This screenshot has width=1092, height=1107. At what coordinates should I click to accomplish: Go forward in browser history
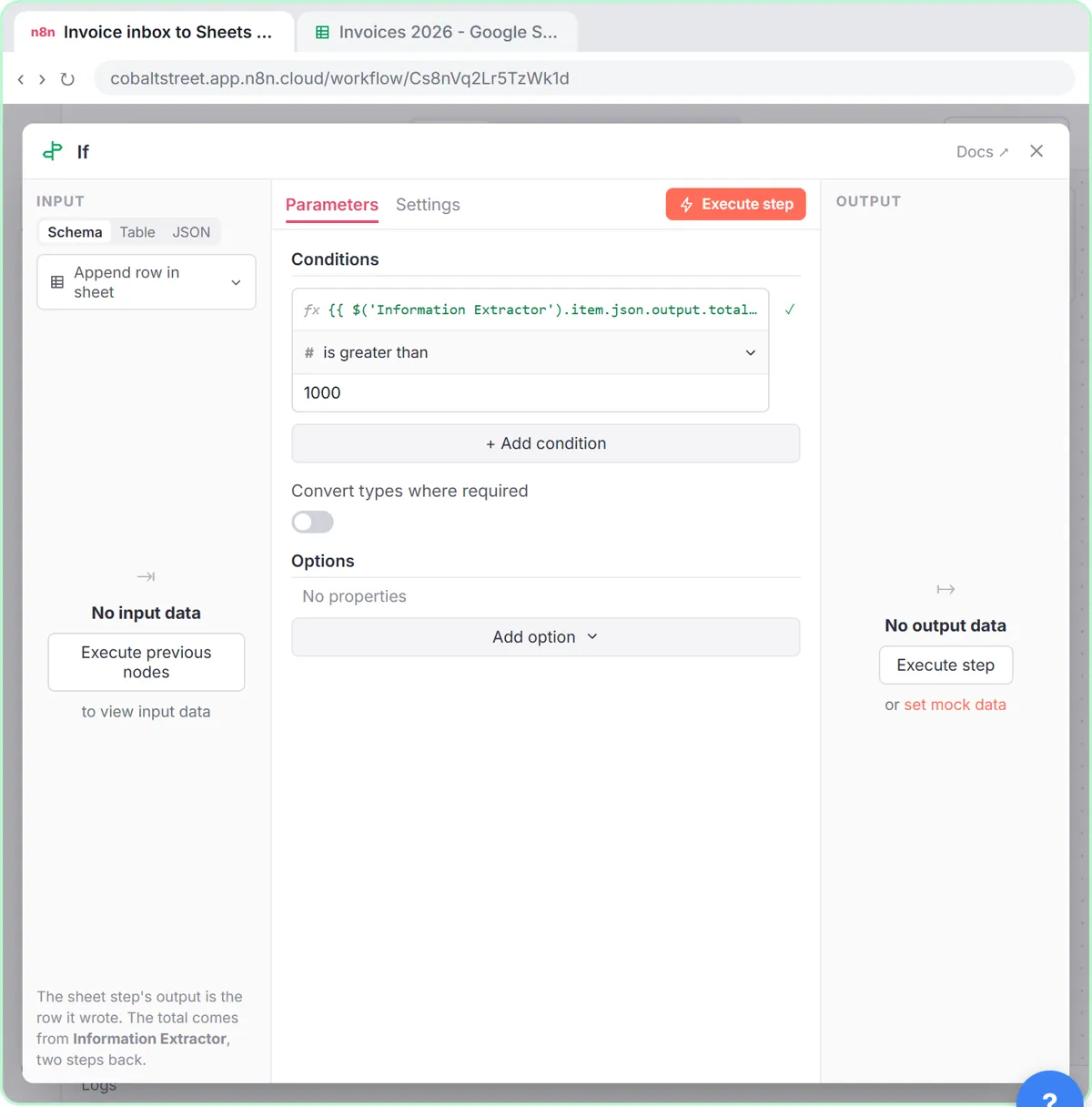point(42,79)
